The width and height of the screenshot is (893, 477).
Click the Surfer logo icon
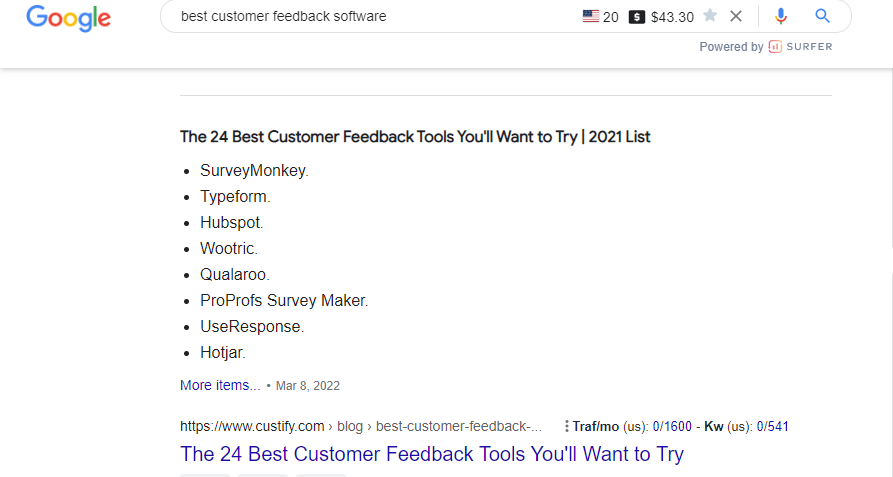(x=775, y=47)
